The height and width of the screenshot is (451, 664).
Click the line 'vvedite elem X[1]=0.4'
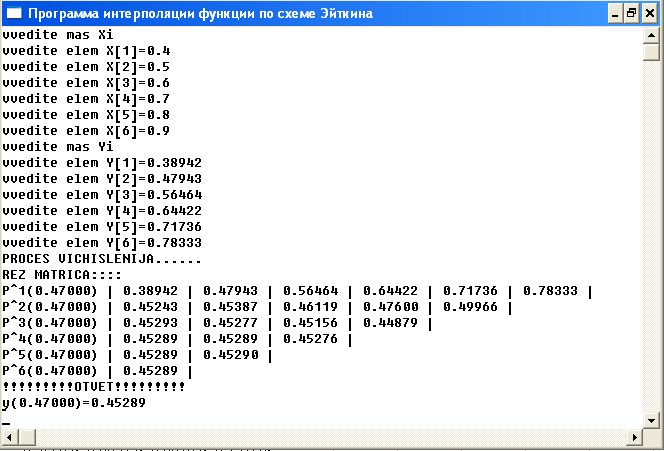pyautogui.click(x=86, y=51)
